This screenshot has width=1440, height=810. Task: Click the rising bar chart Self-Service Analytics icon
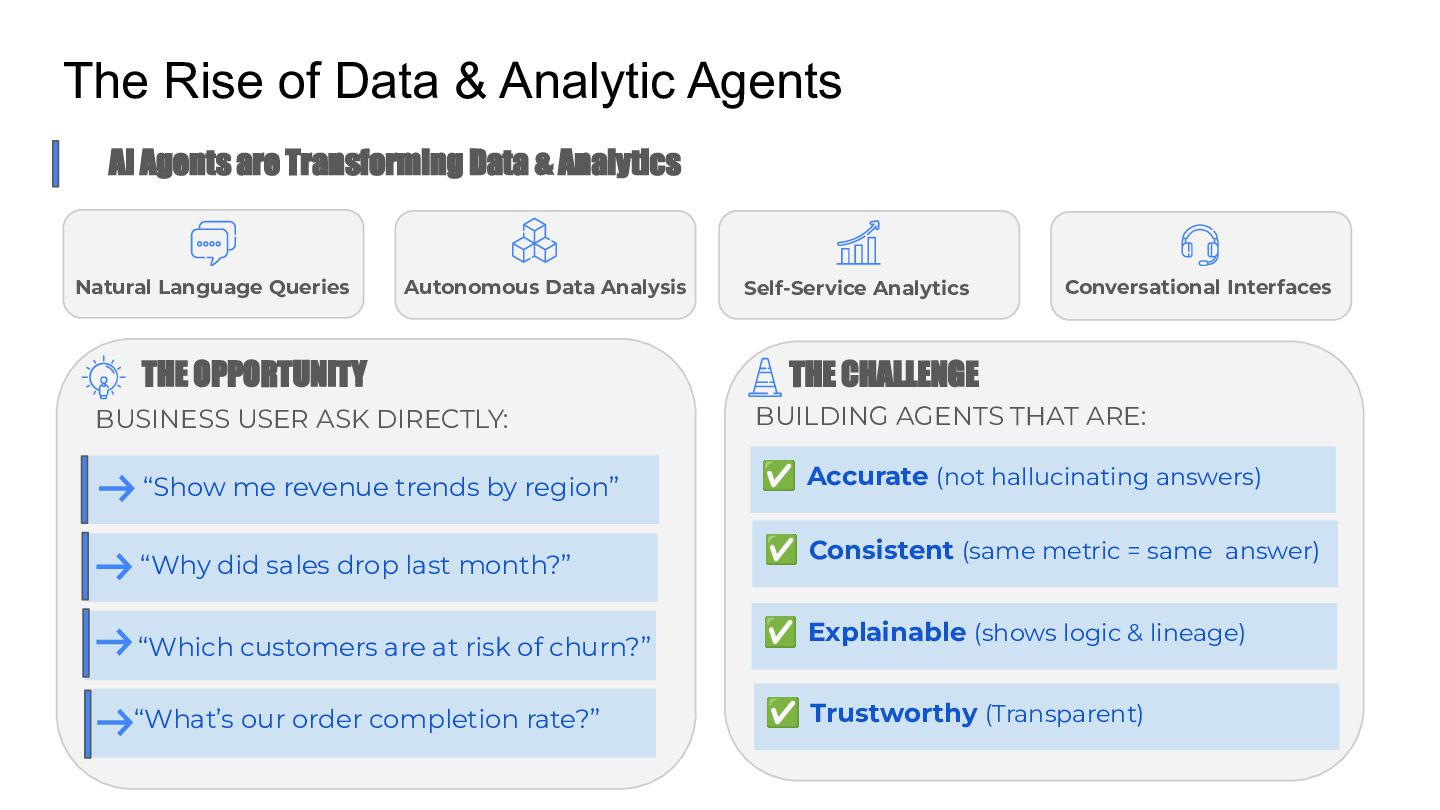pyautogui.click(x=858, y=243)
